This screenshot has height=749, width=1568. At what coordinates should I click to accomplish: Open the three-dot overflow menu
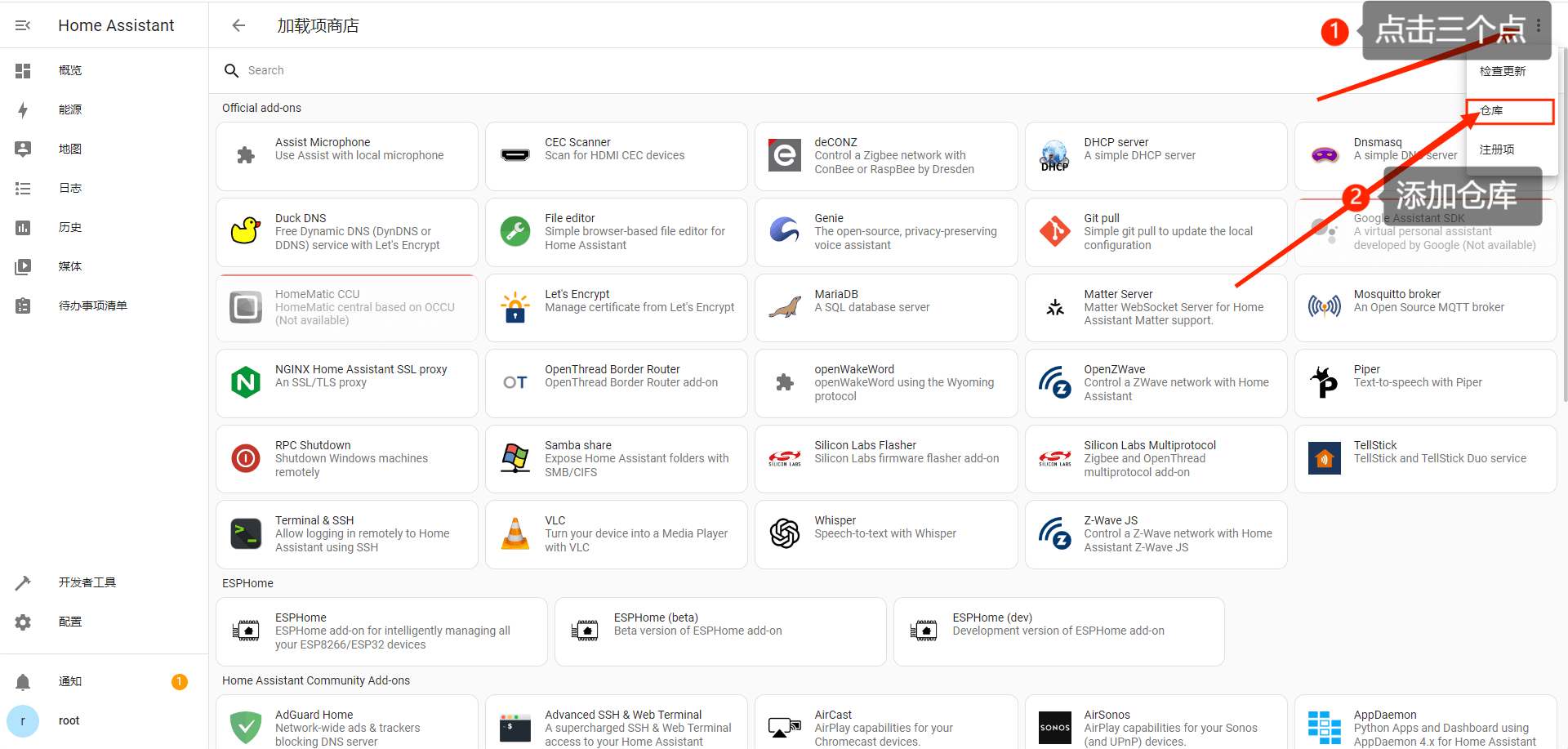[1538, 25]
